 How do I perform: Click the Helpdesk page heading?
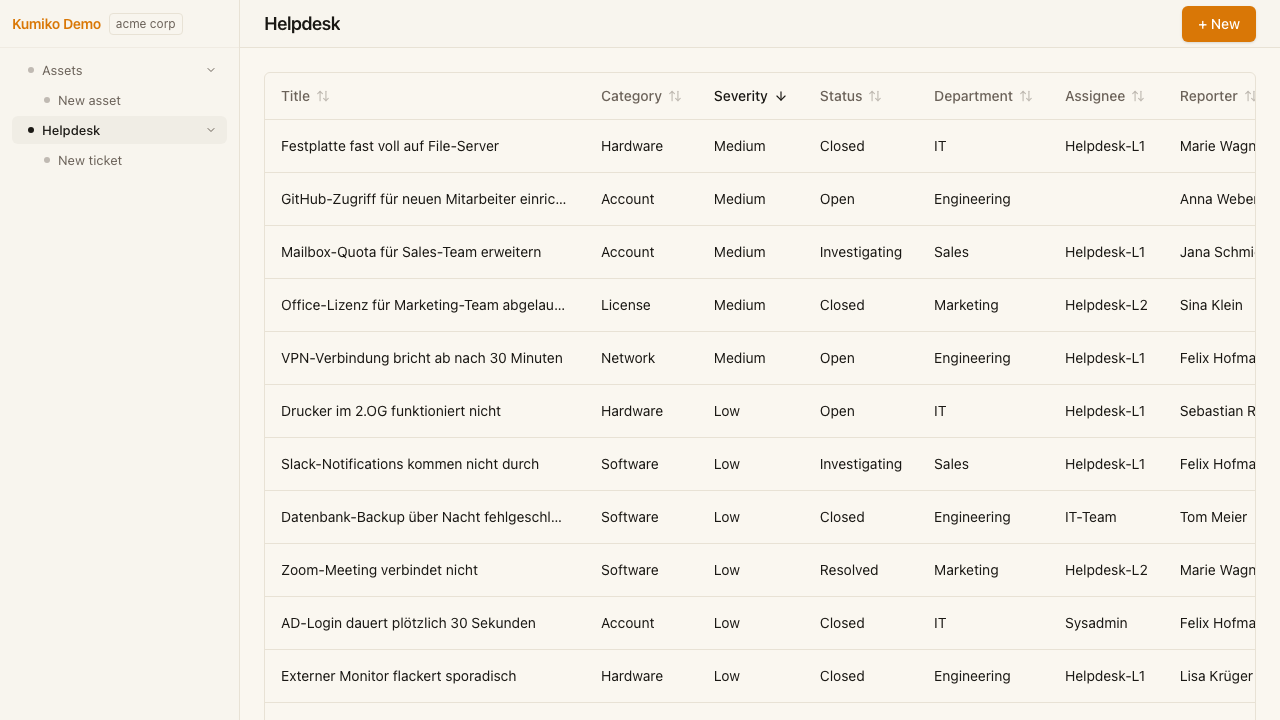coord(302,24)
